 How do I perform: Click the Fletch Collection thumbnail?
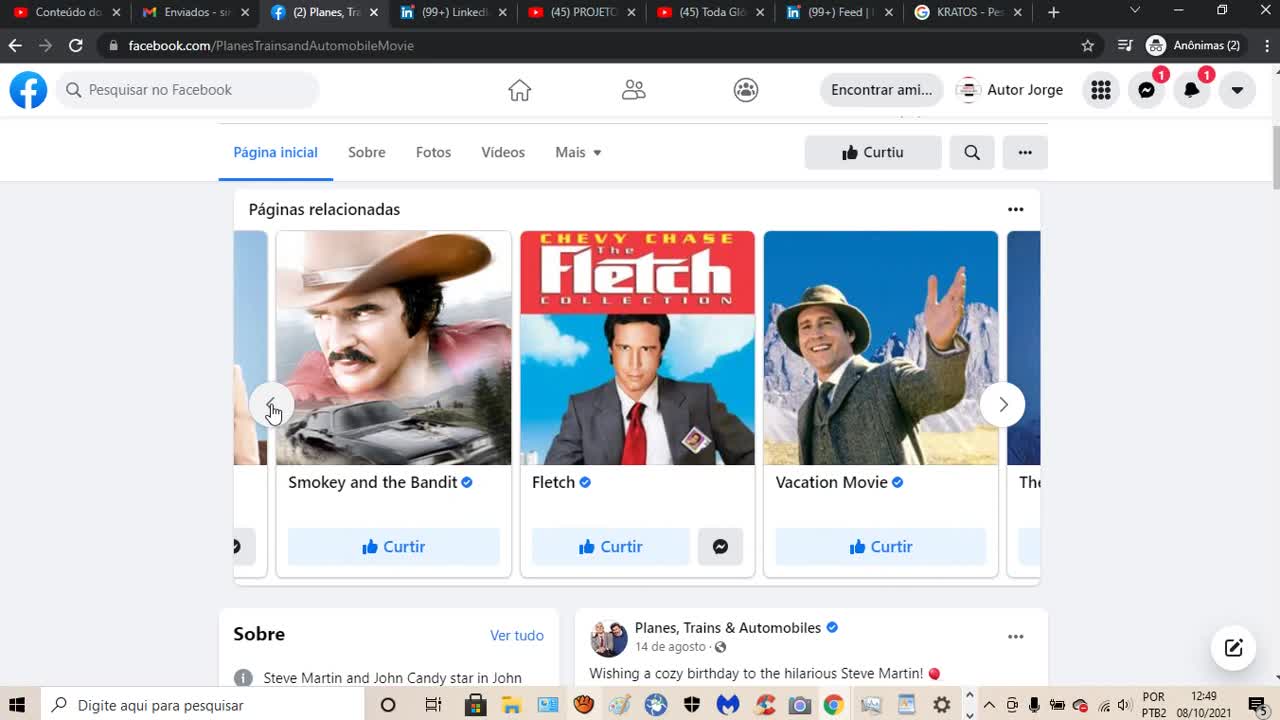[x=638, y=348]
